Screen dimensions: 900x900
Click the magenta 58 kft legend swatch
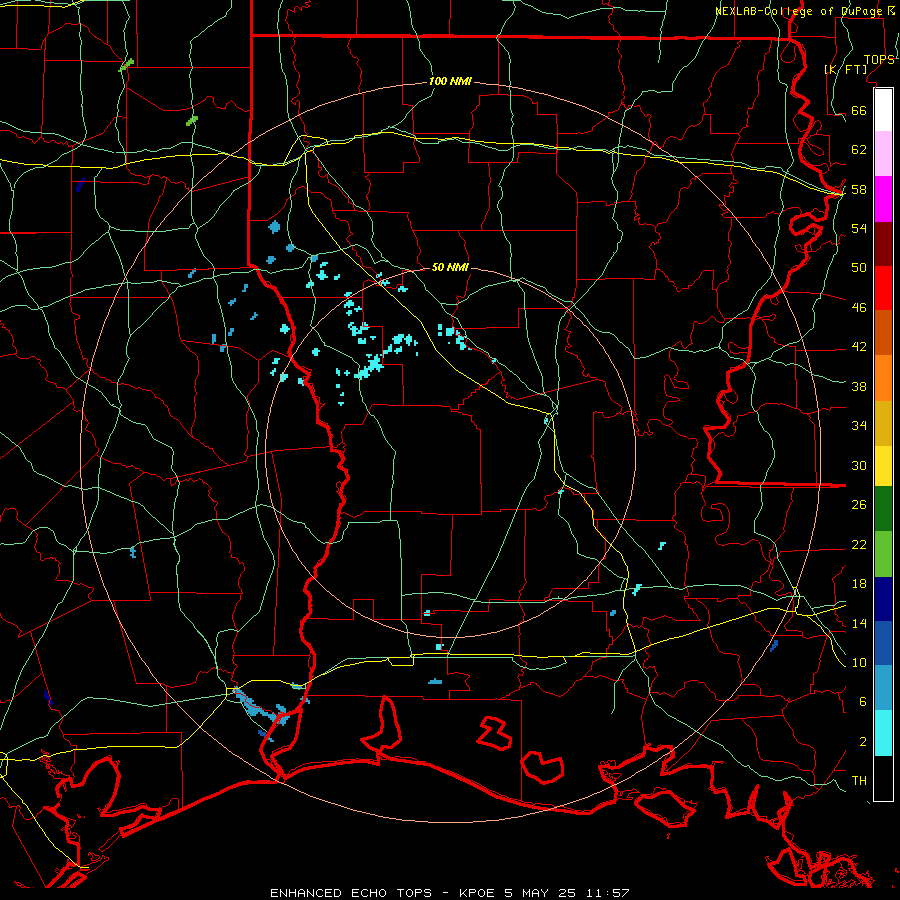coord(883,199)
